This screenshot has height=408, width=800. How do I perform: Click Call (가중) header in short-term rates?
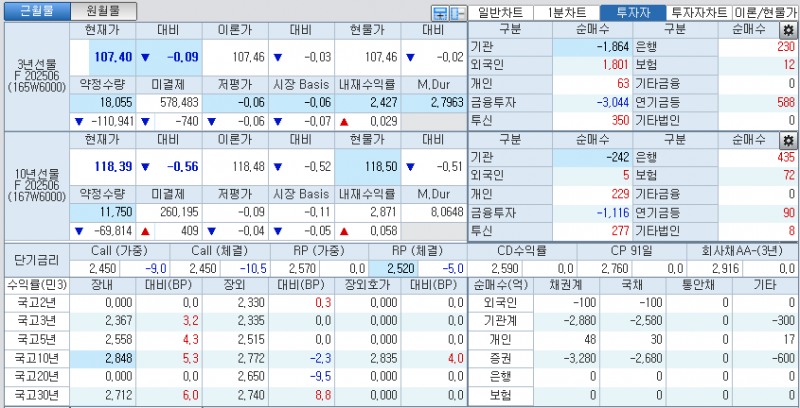click(119, 251)
